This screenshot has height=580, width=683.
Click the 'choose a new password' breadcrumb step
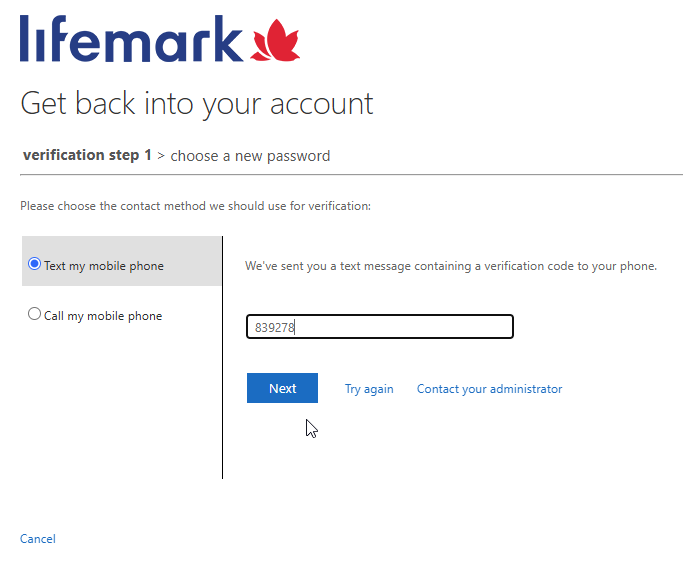pyautogui.click(x=250, y=156)
